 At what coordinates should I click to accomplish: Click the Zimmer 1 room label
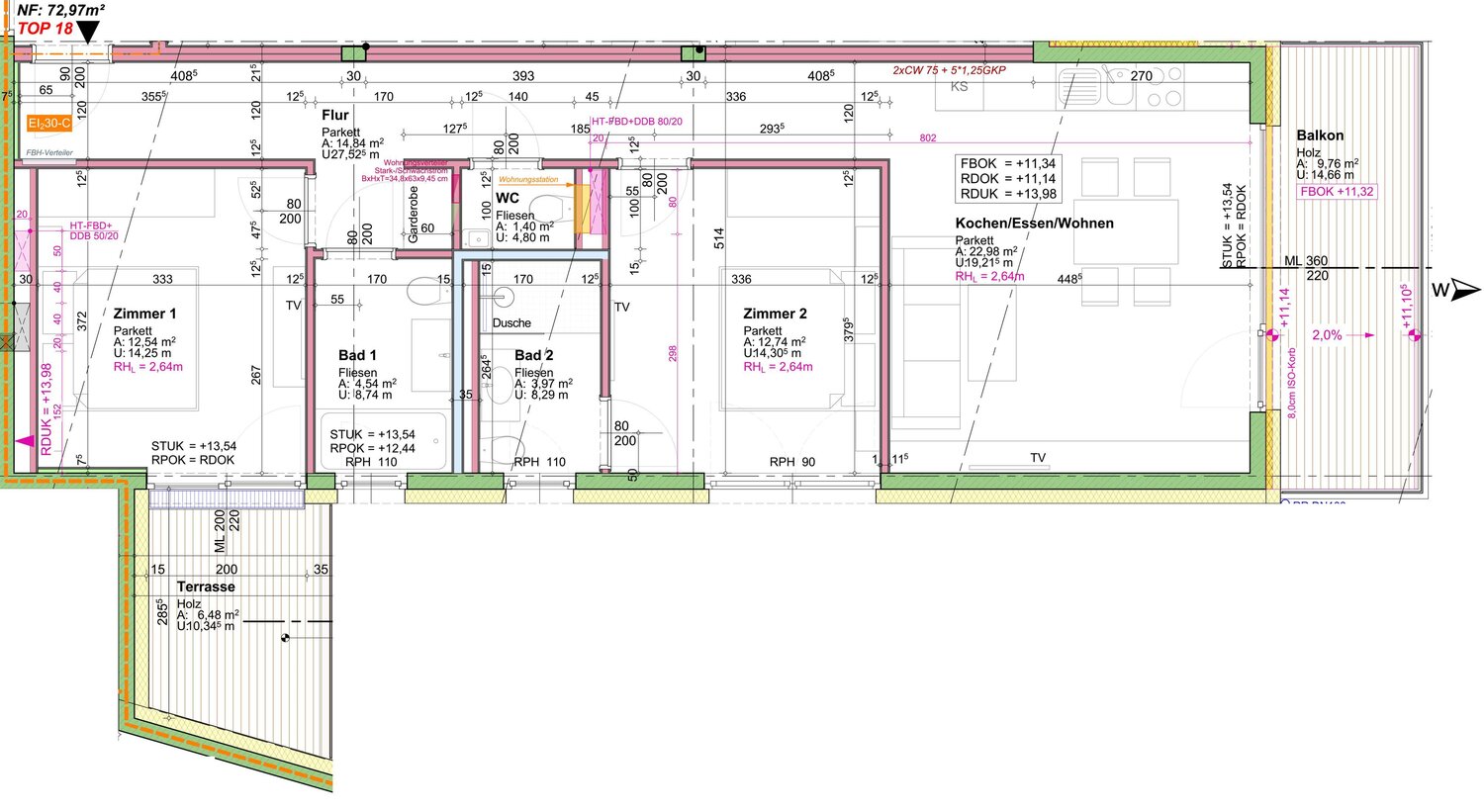[144, 314]
